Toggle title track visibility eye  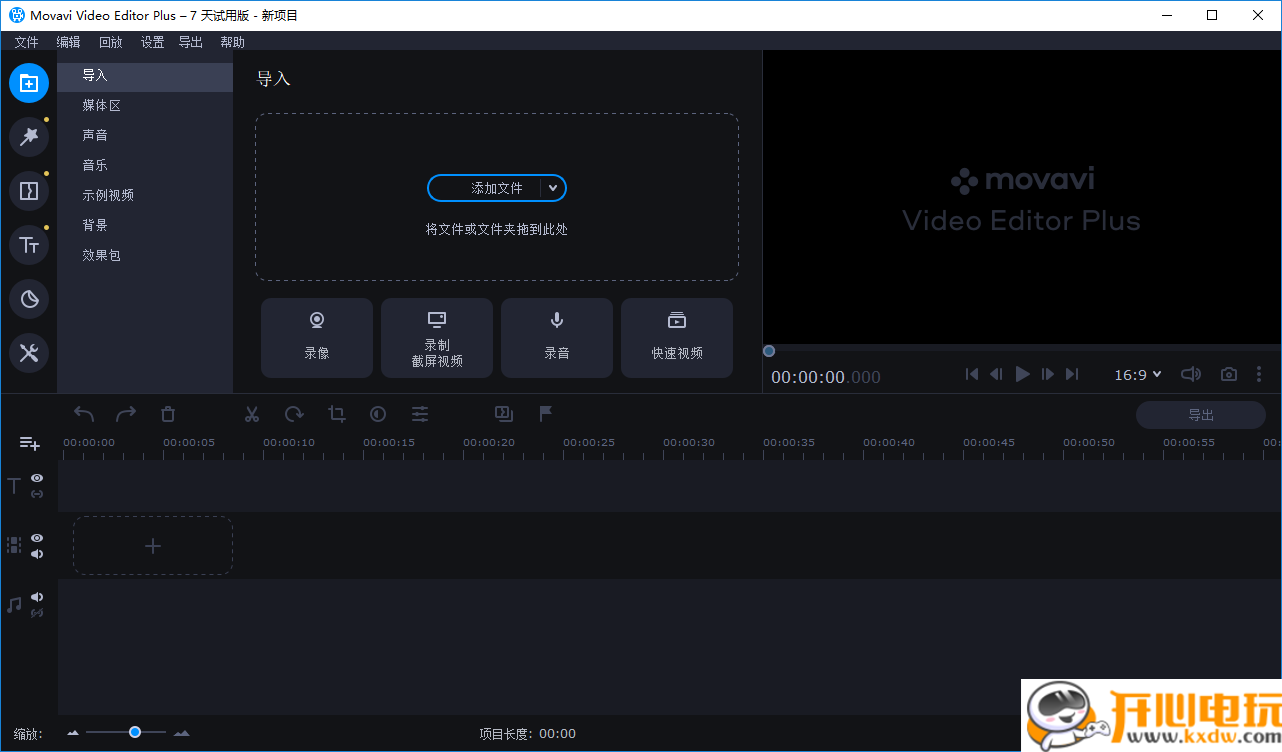(x=37, y=478)
